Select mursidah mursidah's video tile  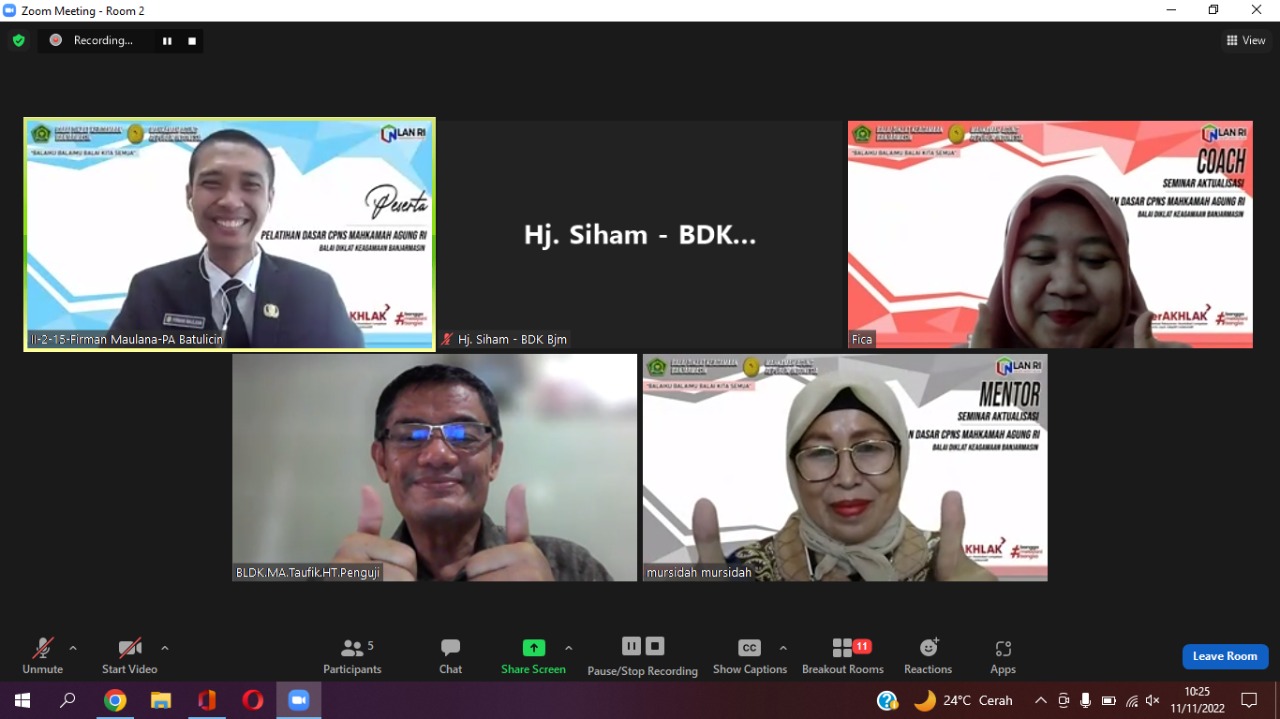pos(845,468)
